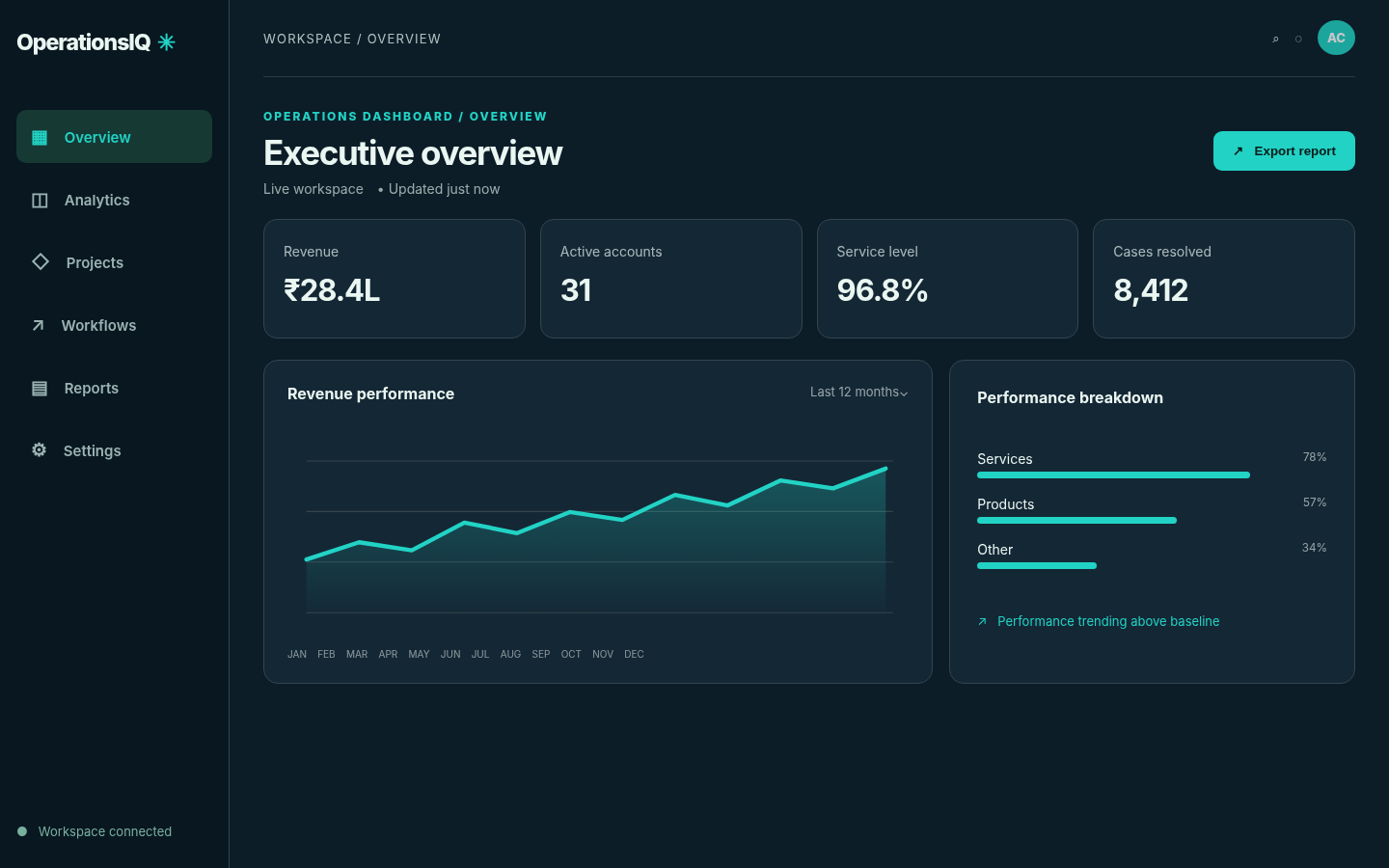Click the Performance breakdown heading
Screen dimensions: 1389x868
click(1070, 397)
